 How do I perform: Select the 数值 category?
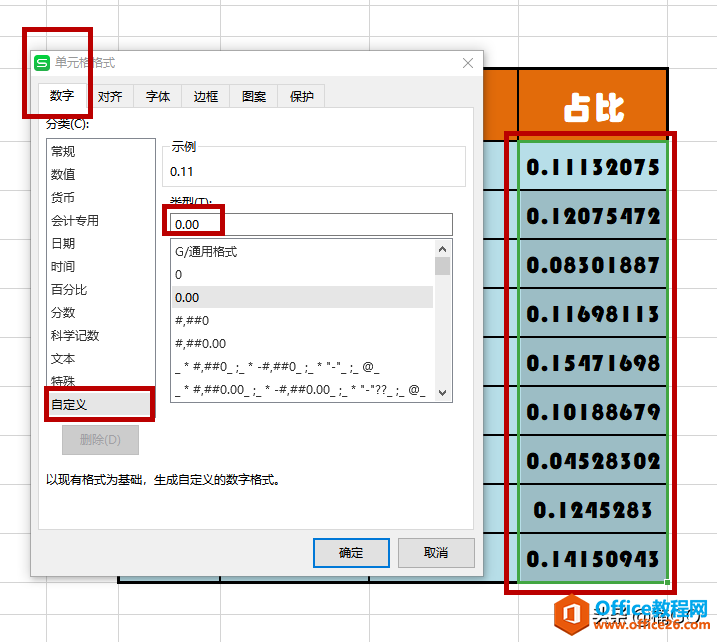(101, 174)
